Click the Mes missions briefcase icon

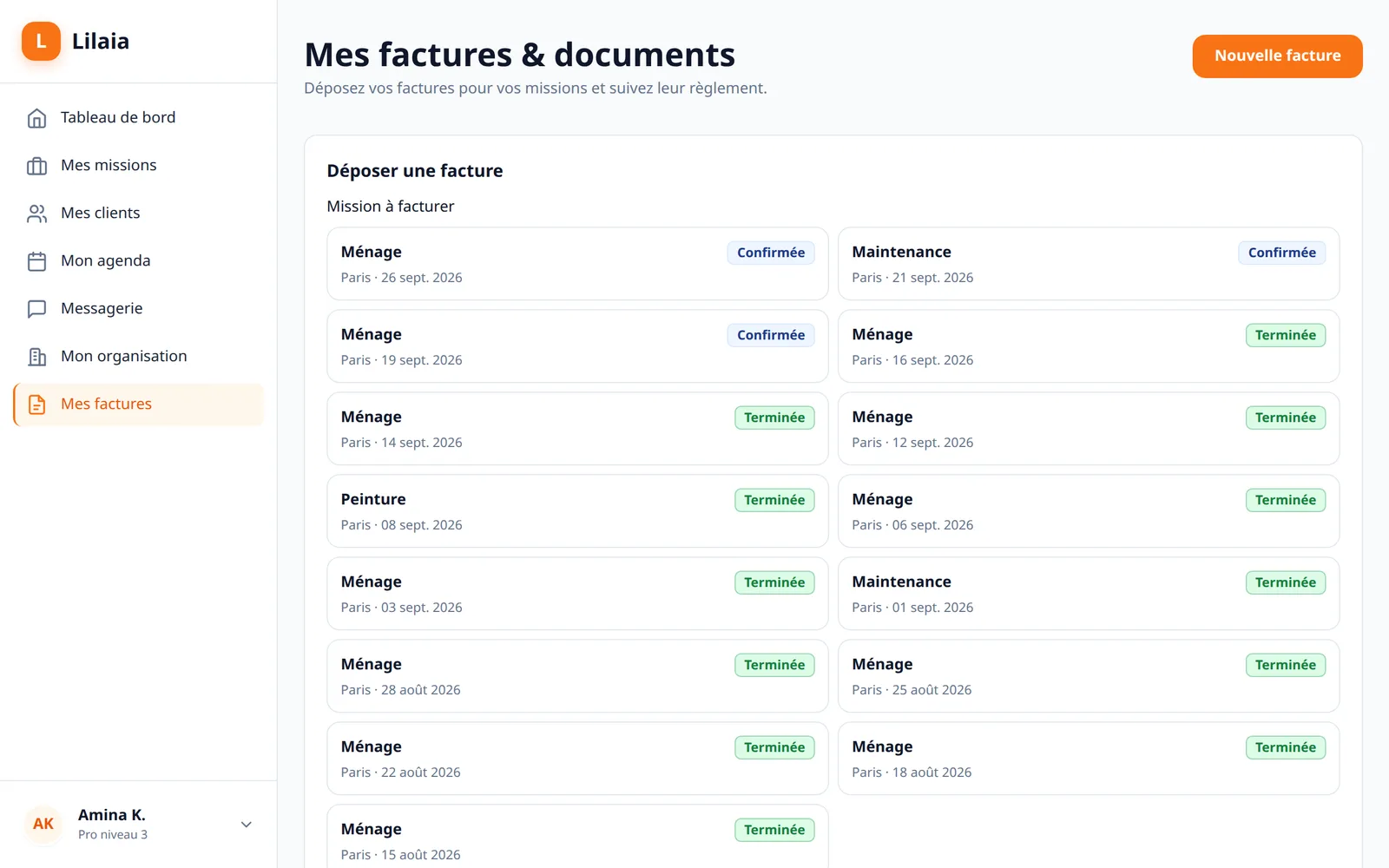36,166
